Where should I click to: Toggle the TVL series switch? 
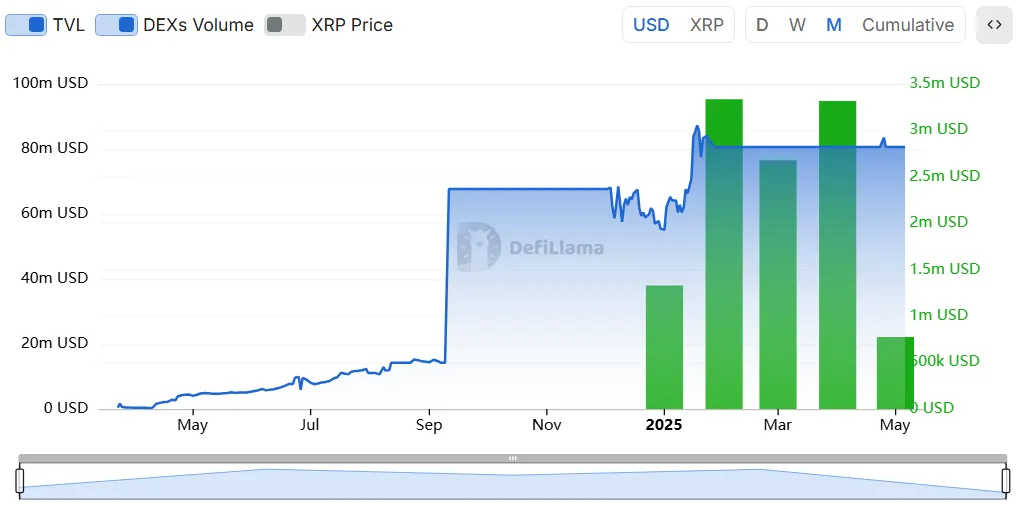point(26,25)
